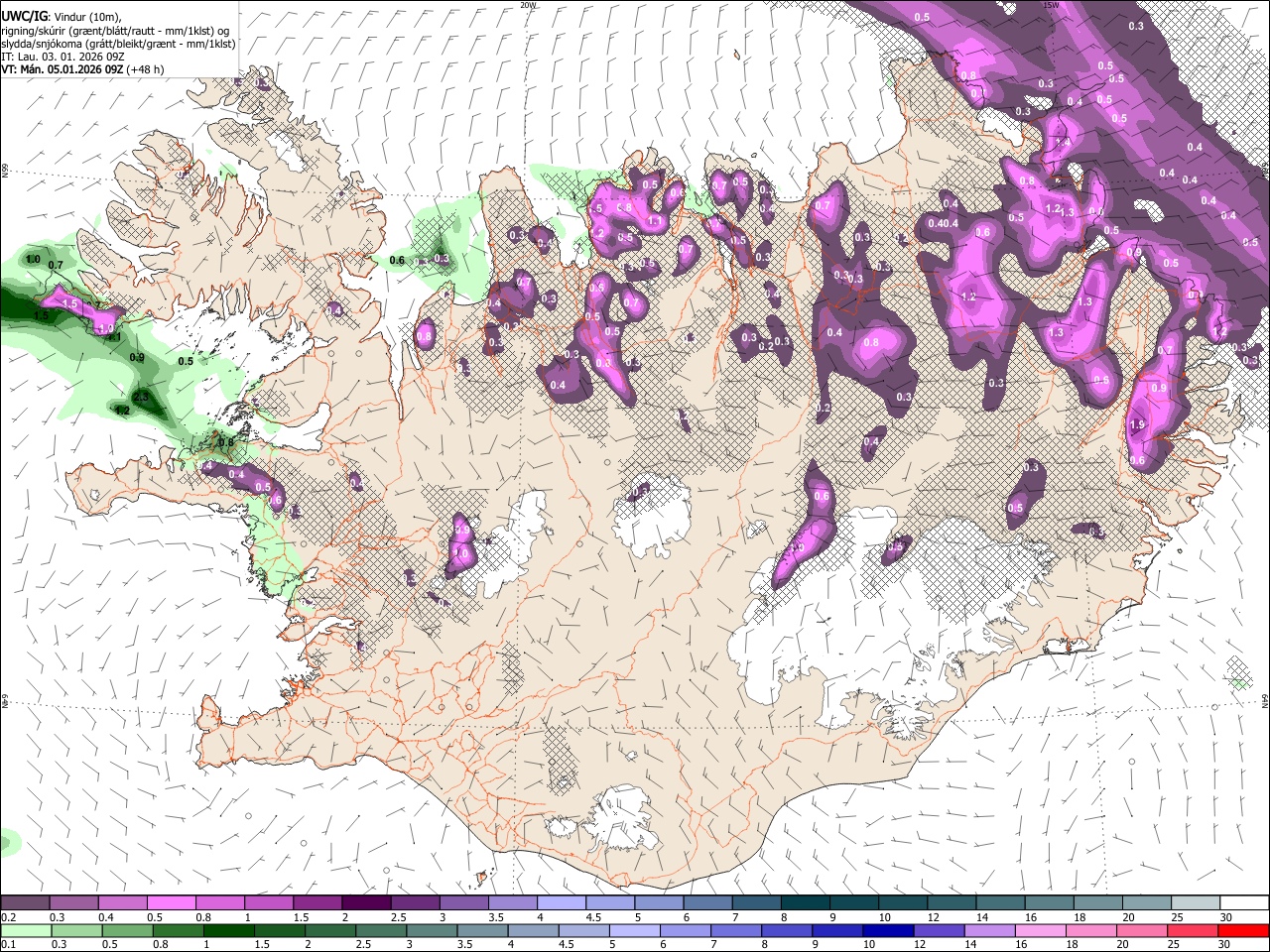Pick the snow legend swatch between 4 and 4.5
Image resolution: width=1270 pixels, height=952 pixels.
[561, 902]
